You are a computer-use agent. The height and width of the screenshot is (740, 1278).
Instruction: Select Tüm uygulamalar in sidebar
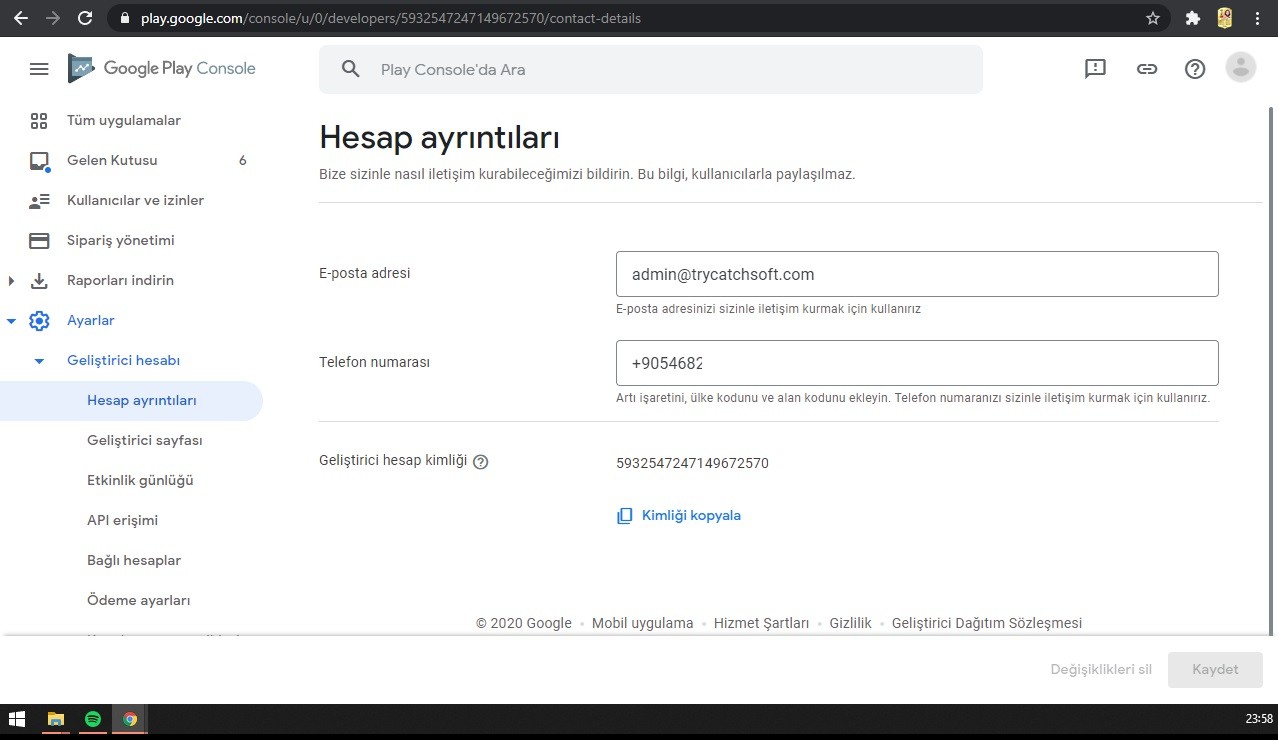[x=124, y=121]
